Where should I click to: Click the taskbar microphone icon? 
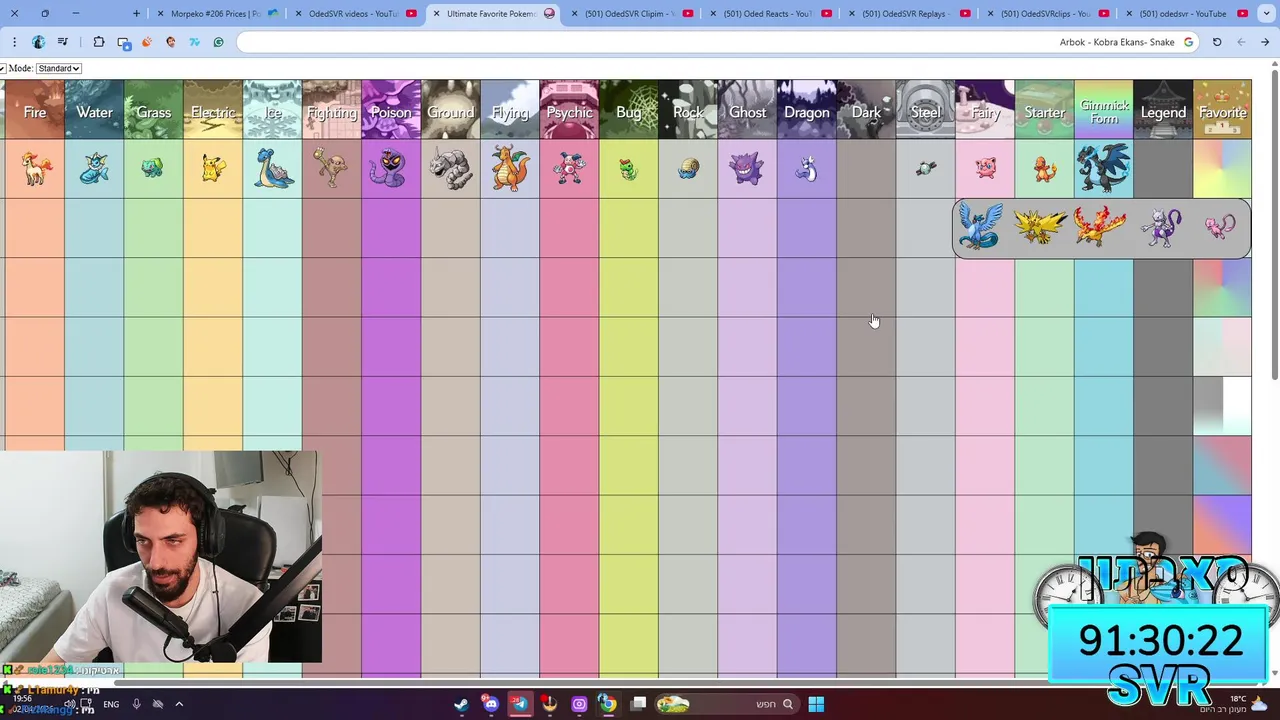click(x=137, y=704)
